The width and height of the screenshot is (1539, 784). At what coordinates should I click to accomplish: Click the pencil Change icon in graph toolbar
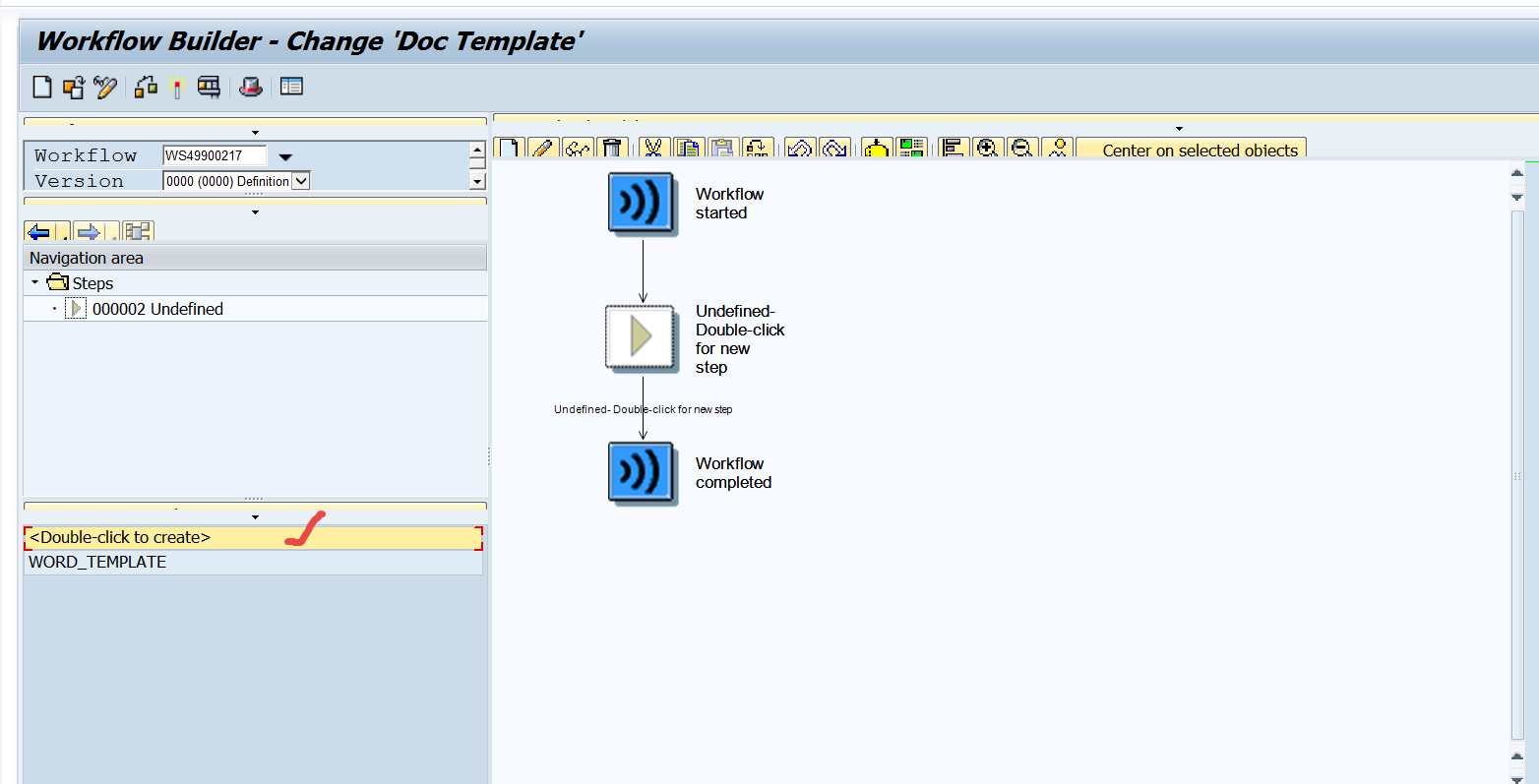(x=543, y=149)
